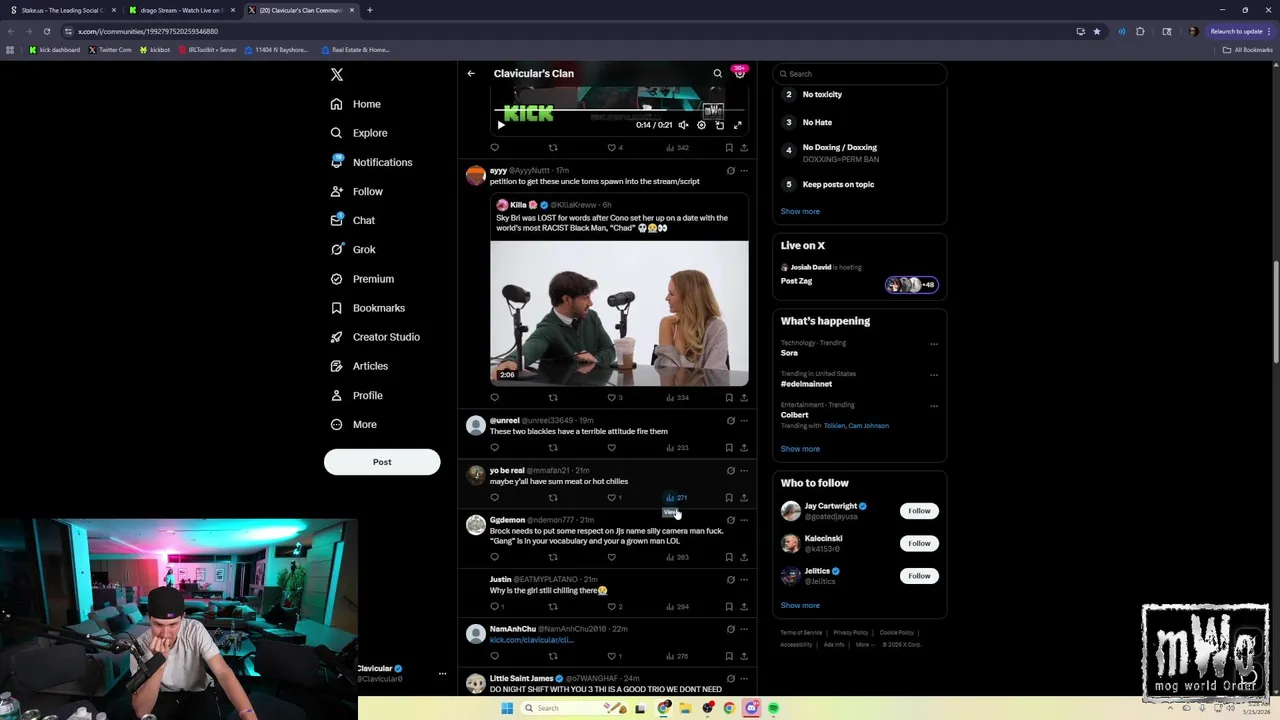Image resolution: width=1280 pixels, height=720 pixels.
Task: Expand Kick video to fullscreen
Action: tap(737, 125)
